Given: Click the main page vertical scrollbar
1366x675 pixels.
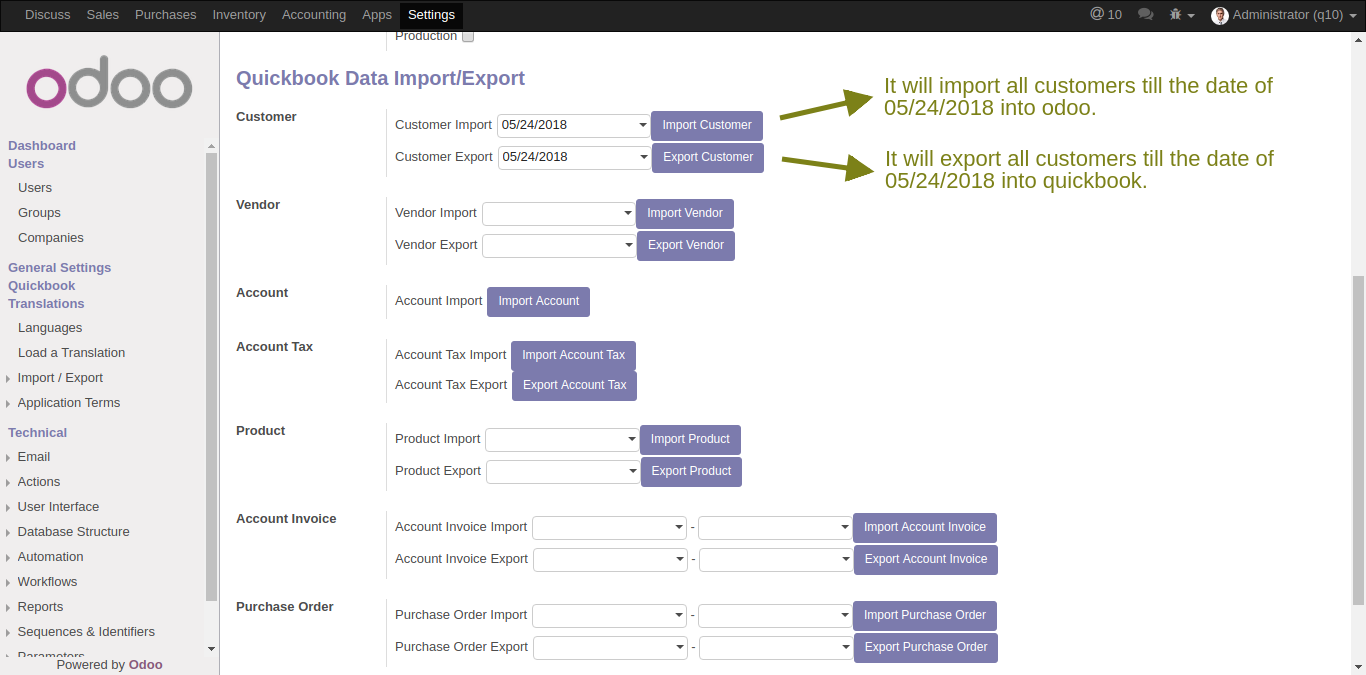Looking at the screenshot, I should (1357, 440).
